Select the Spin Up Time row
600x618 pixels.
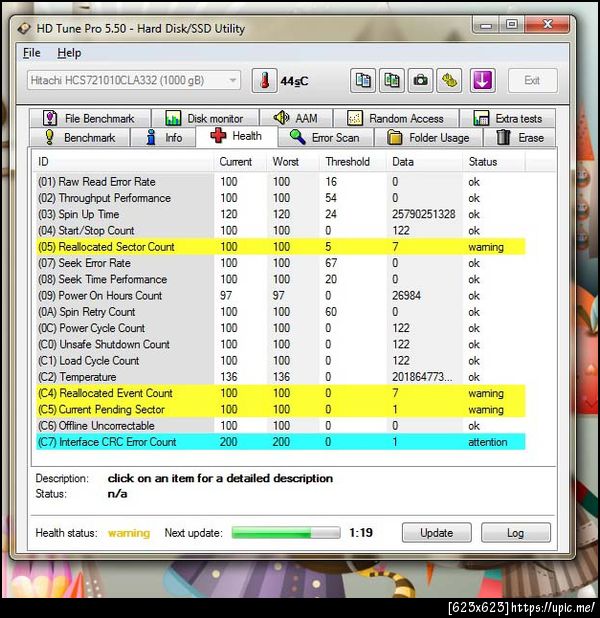coord(281,214)
